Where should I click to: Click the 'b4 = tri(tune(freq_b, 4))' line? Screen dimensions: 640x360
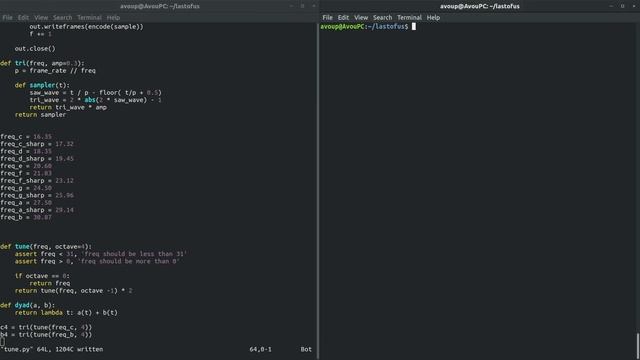click(46, 335)
